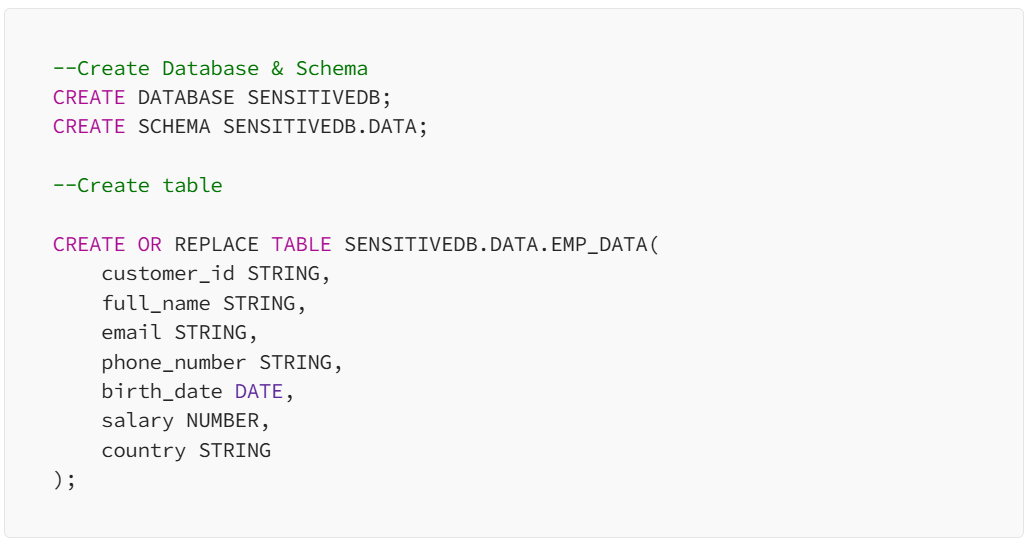Click the CREATE keyword before DATABASE
1027x546 pixels.
[x=89, y=98]
